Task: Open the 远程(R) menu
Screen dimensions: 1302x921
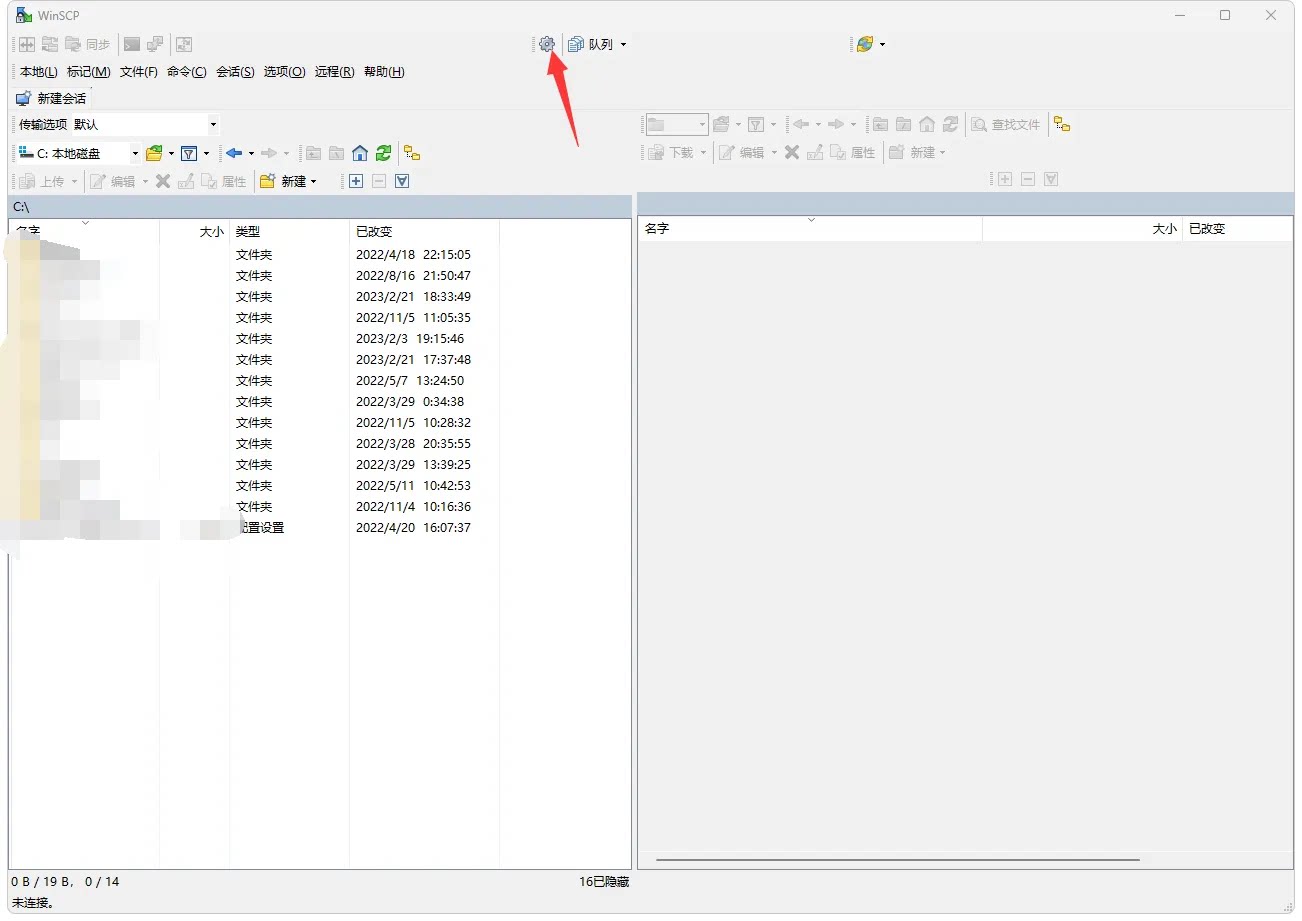Action: pos(334,72)
